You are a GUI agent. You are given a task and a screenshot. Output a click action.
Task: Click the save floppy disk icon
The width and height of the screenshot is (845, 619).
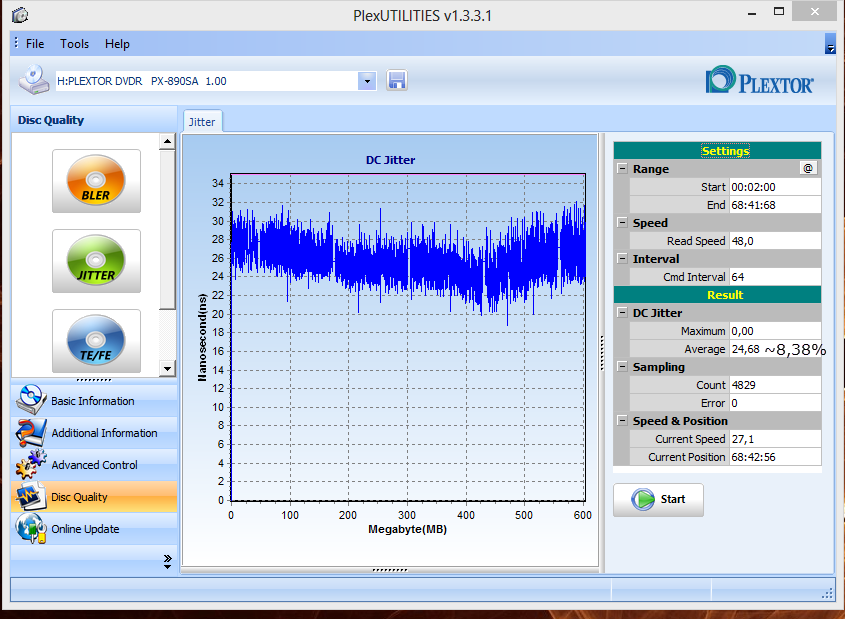click(x=397, y=81)
